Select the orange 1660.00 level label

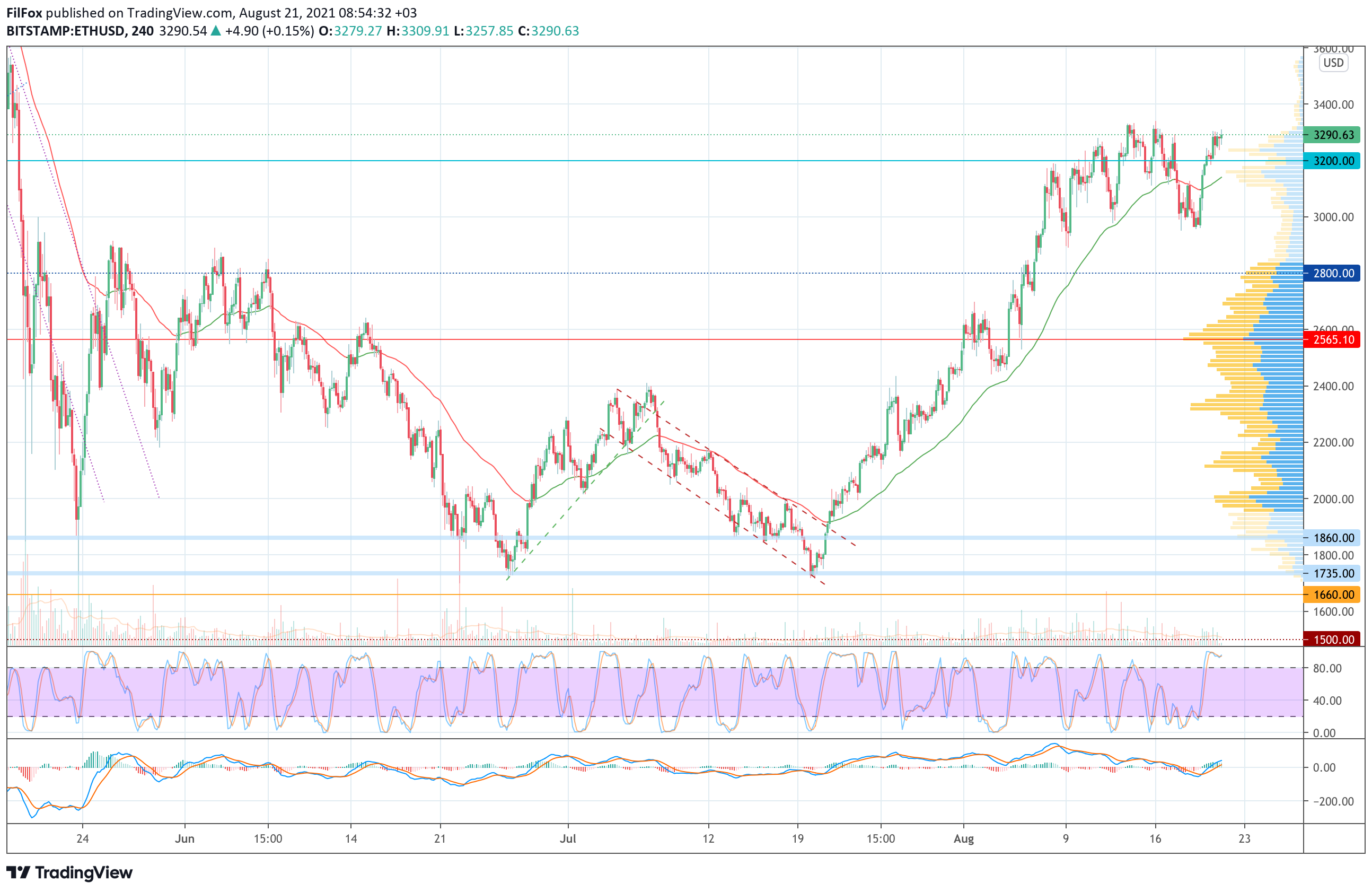1332,594
